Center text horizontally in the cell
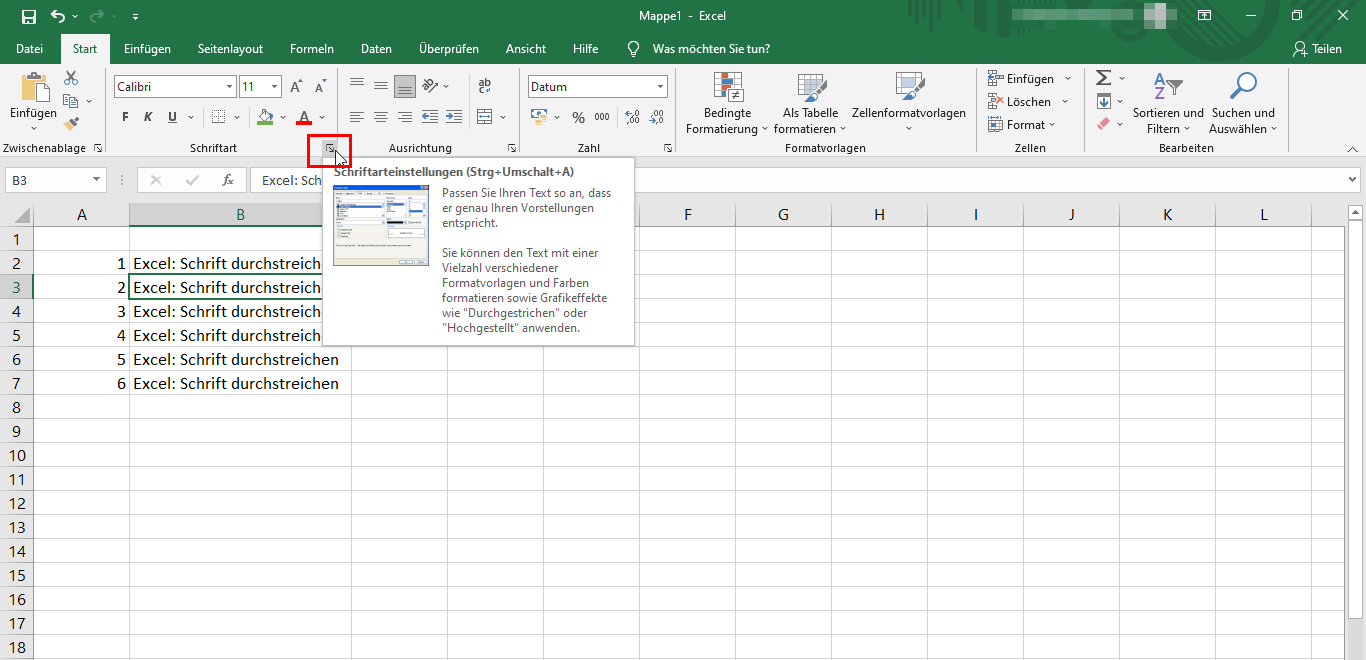Viewport: 1366px width, 660px height. pos(381,117)
